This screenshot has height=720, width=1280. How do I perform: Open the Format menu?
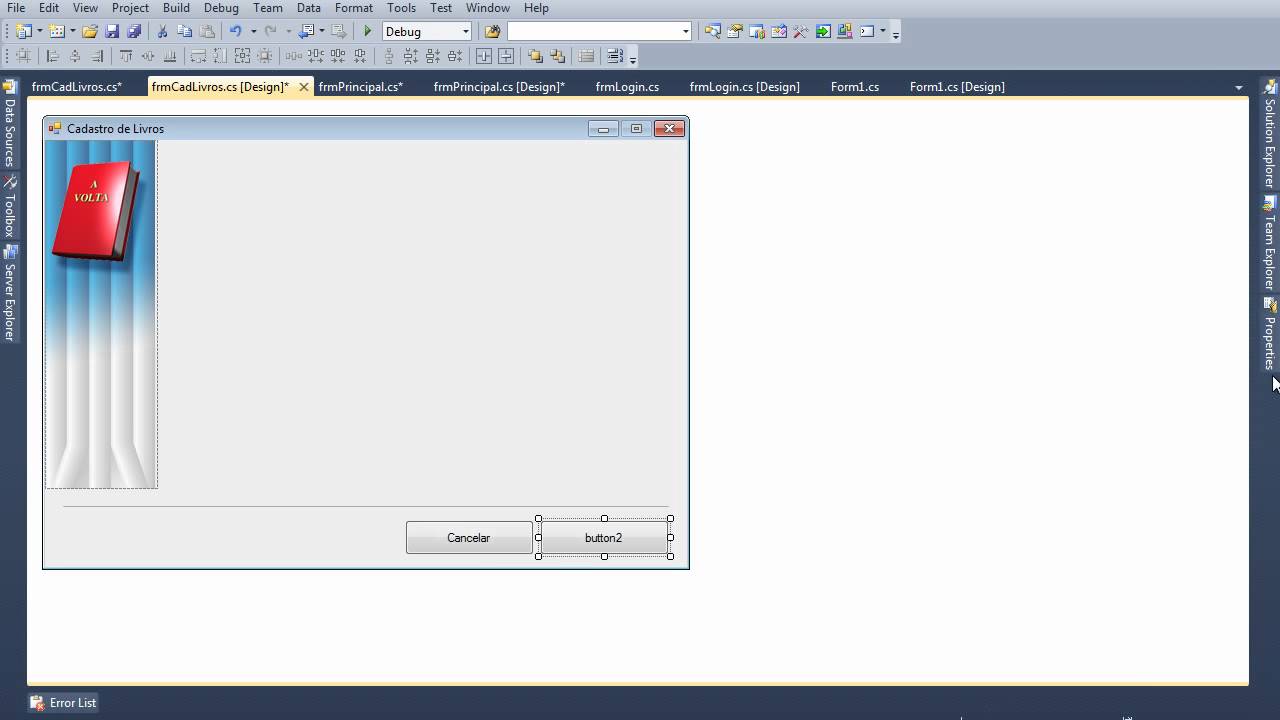click(354, 8)
